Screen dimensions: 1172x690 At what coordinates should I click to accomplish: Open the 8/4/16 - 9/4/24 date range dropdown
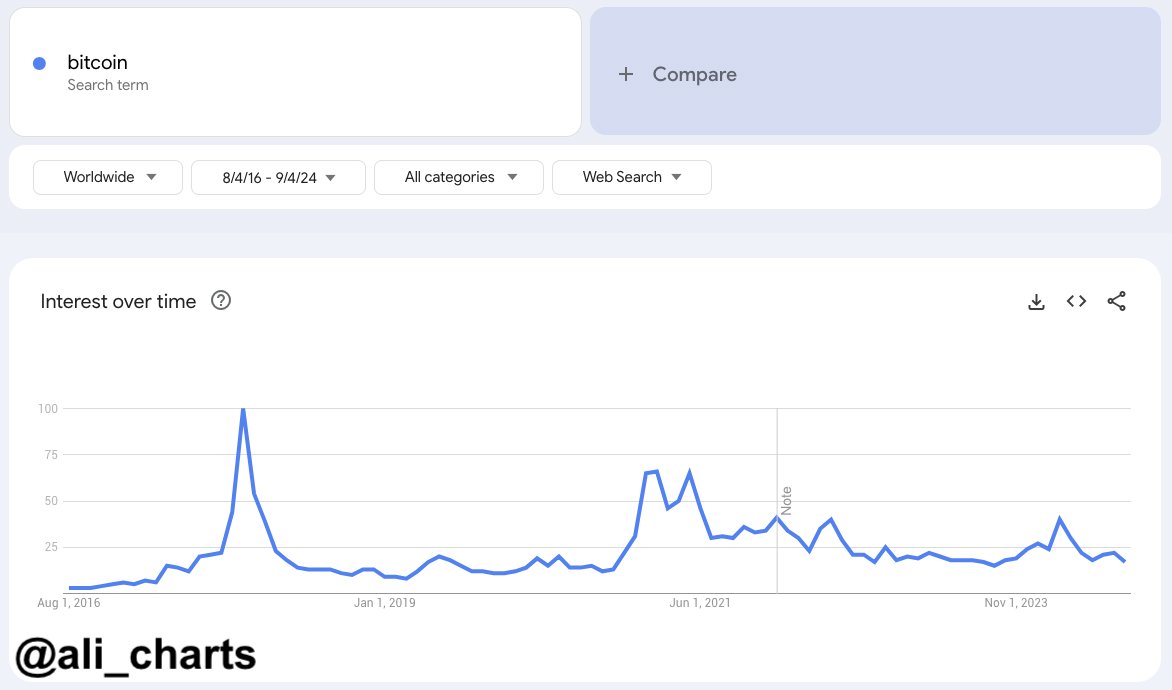click(278, 177)
